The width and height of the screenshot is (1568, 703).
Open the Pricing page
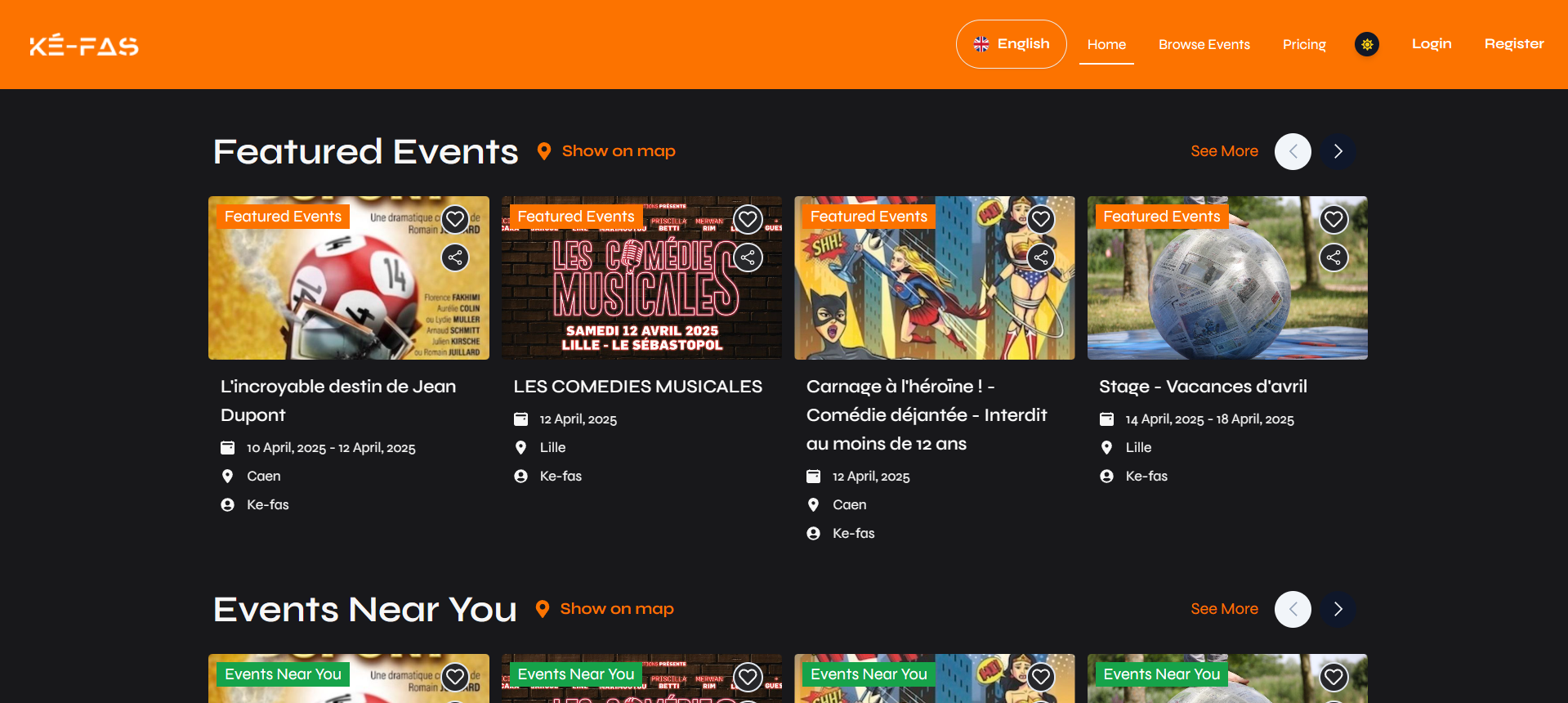click(1304, 44)
